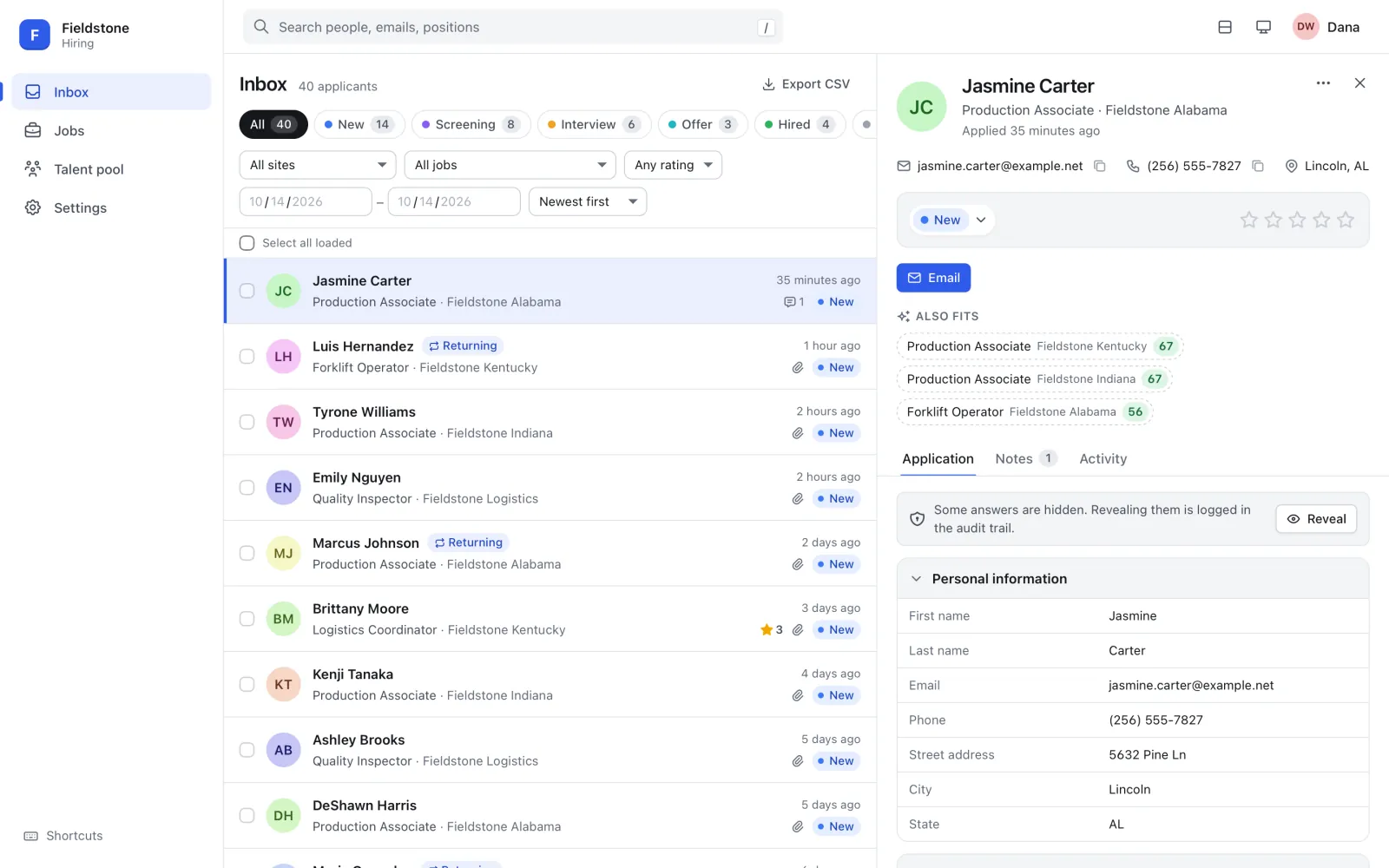Check the Marcus Johnson row checkbox
This screenshot has height=868, width=1389.
(x=247, y=553)
